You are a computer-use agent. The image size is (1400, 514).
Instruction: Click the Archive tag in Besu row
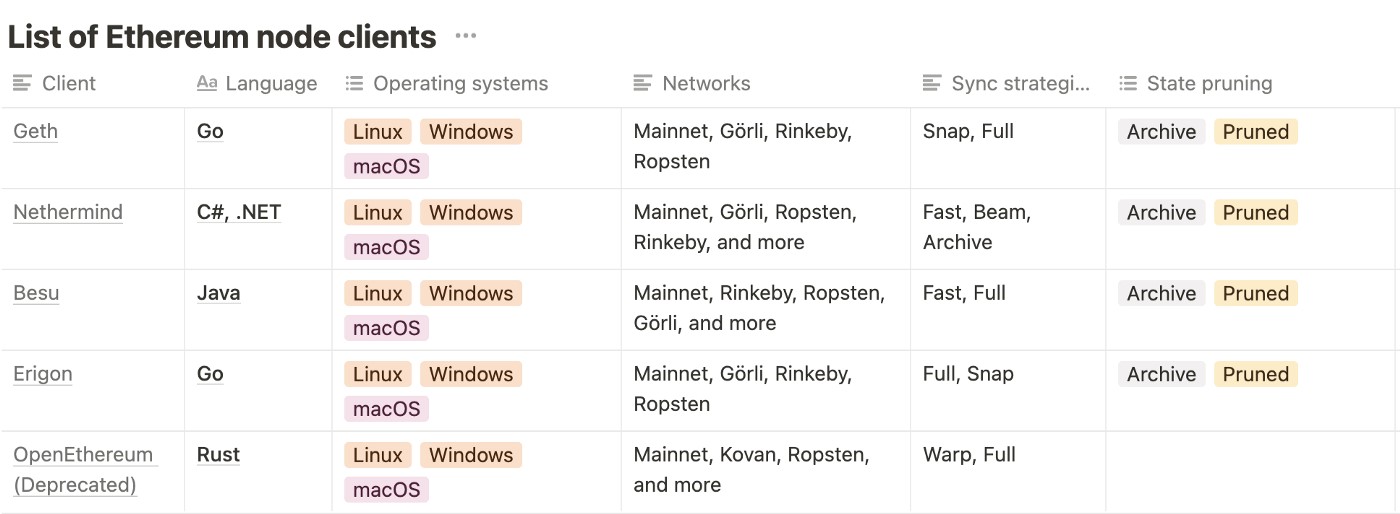tap(1161, 294)
